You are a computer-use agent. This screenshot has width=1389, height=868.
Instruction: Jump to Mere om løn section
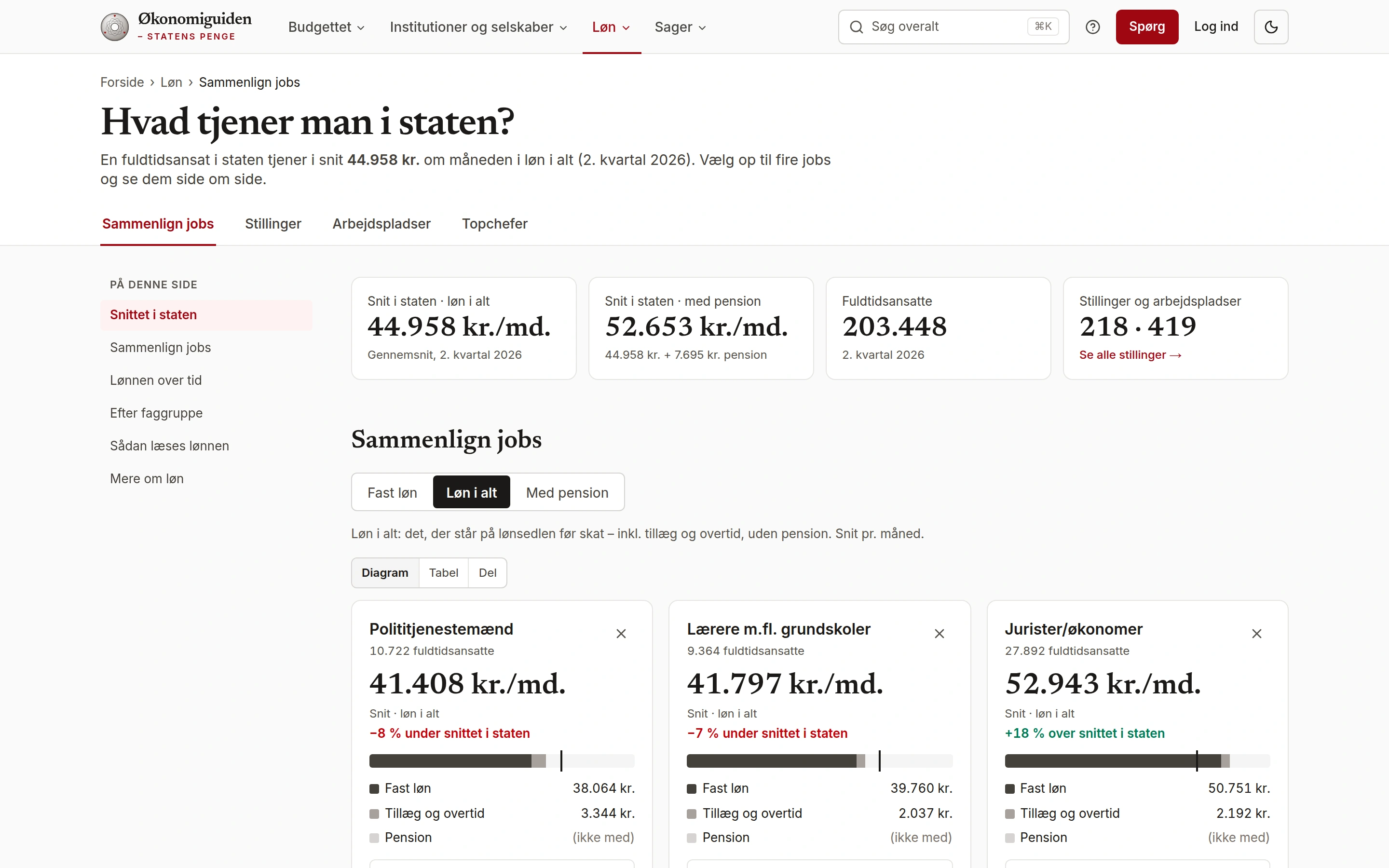pyautogui.click(x=206, y=478)
